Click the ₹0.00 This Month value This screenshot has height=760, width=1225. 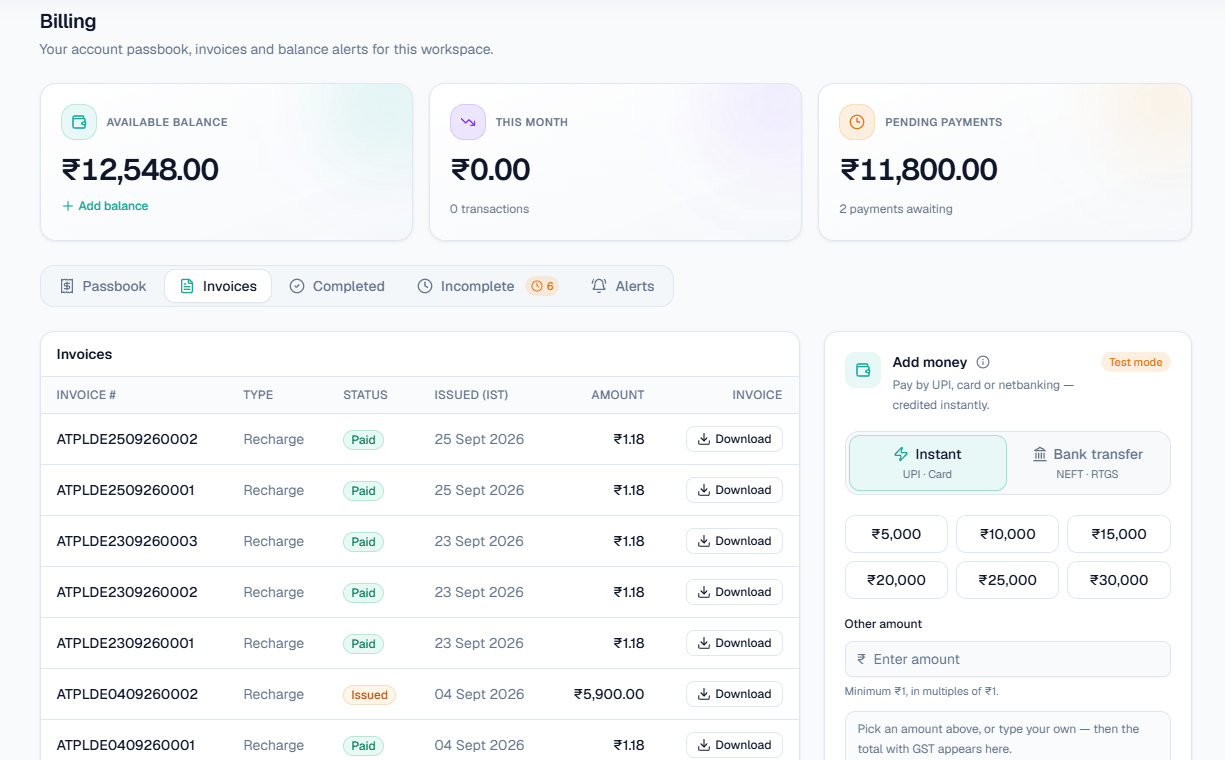click(490, 170)
